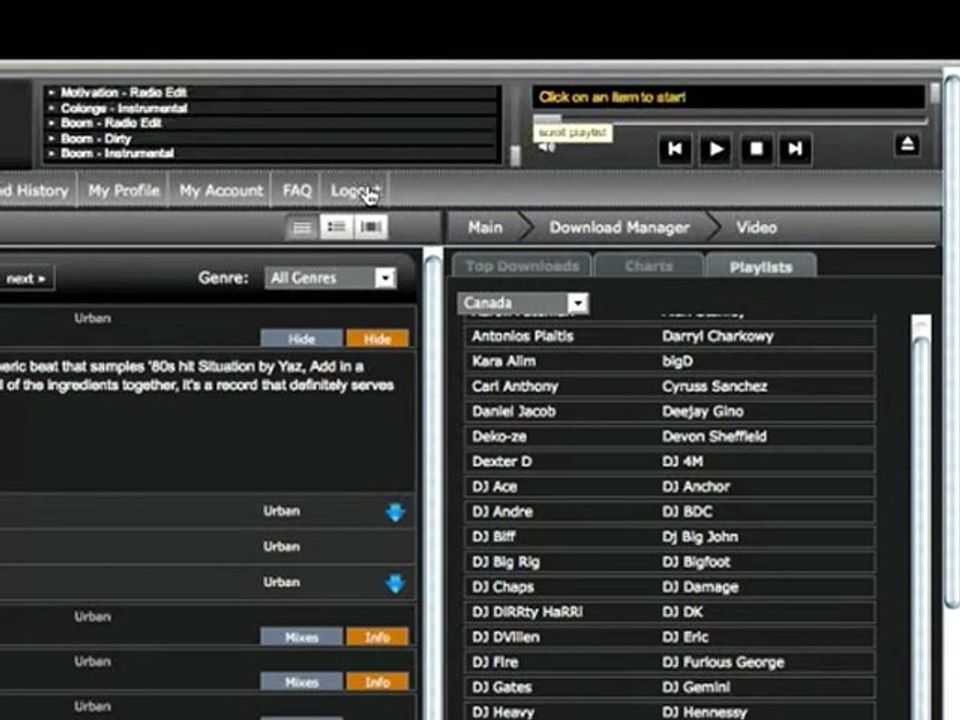Viewport: 960px width, 720px height.
Task: Click the first Mixes button
Action: pyautogui.click(x=301, y=637)
